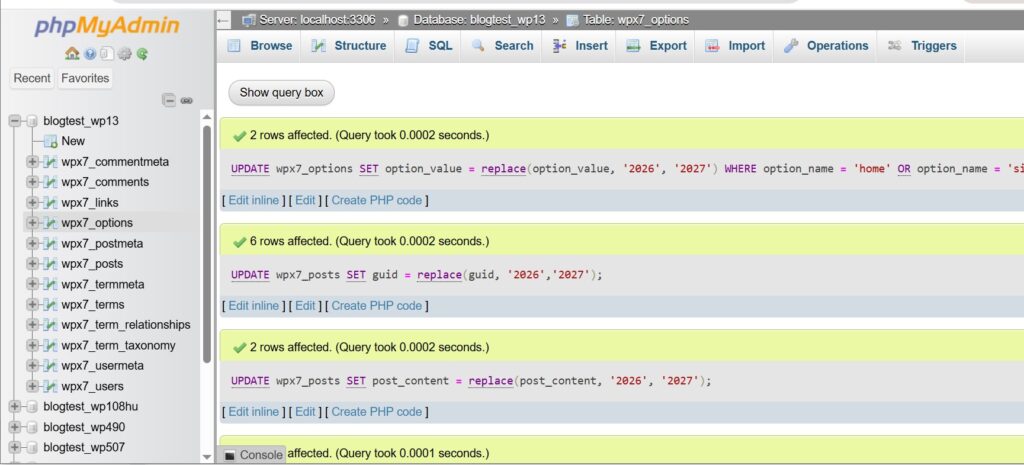Click the table icon beside wpx7_postmeta
1024x465 pixels.
pos(51,244)
